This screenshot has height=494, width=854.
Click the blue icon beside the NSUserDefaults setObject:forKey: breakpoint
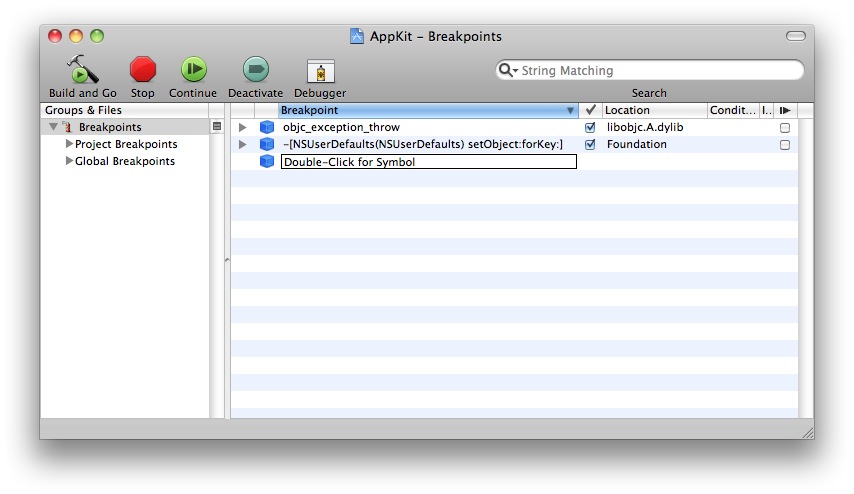(267, 144)
